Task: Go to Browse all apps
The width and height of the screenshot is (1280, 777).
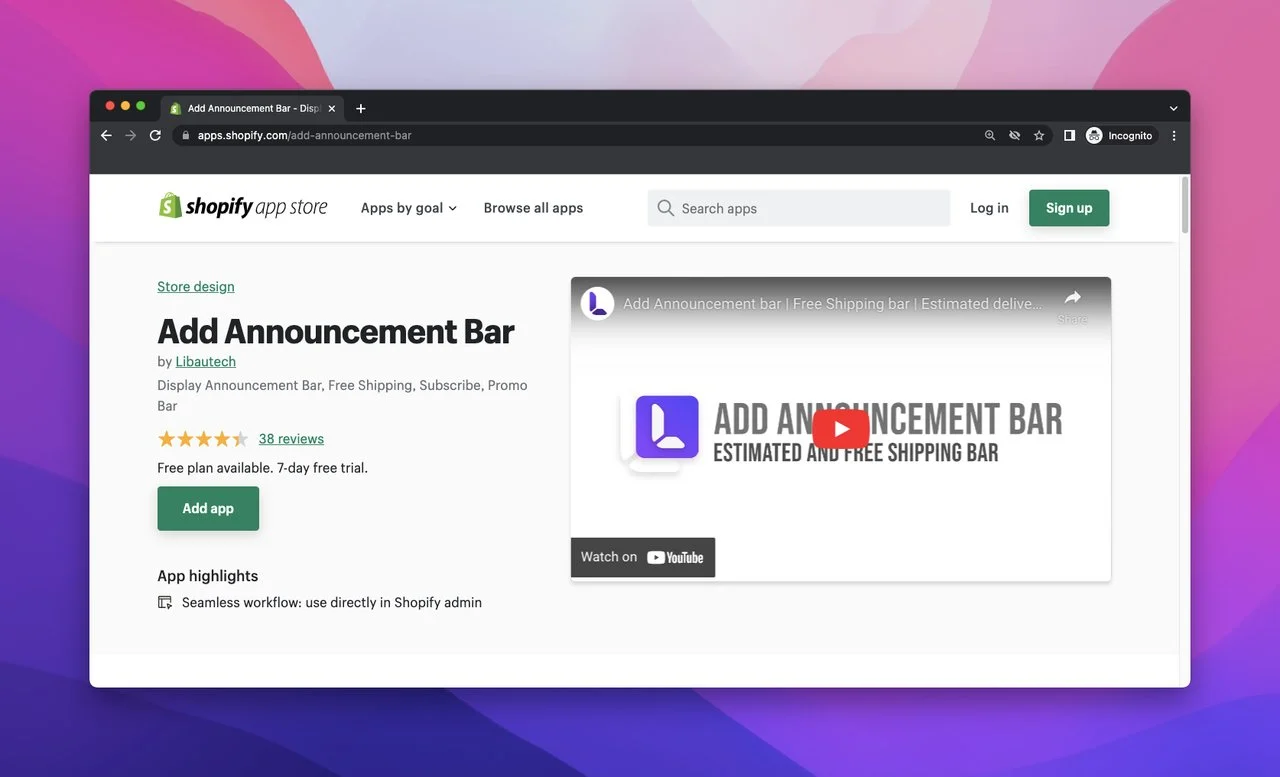Action: [x=533, y=208]
